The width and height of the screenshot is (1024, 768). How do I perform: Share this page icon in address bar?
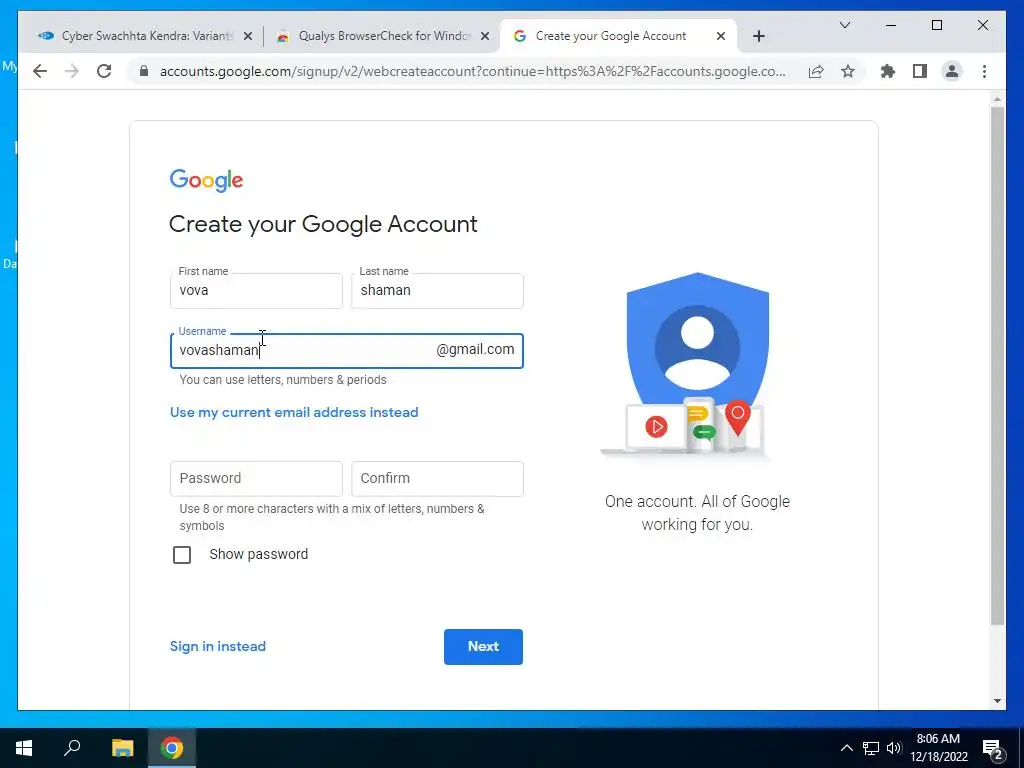(816, 71)
